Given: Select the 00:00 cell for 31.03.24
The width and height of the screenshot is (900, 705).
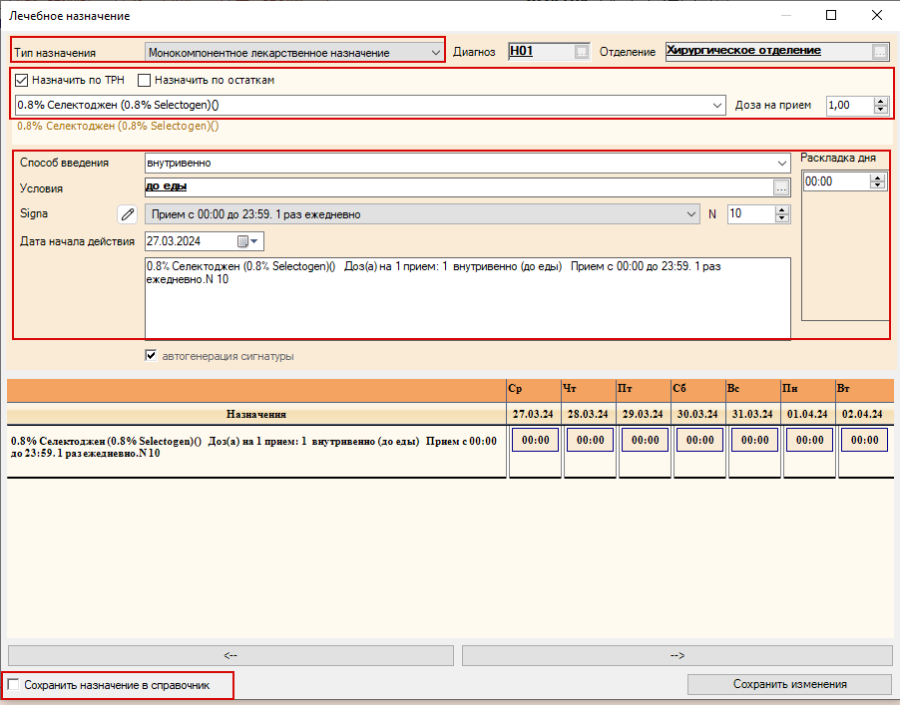Looking at the screenshot, I should pos(755,440).
